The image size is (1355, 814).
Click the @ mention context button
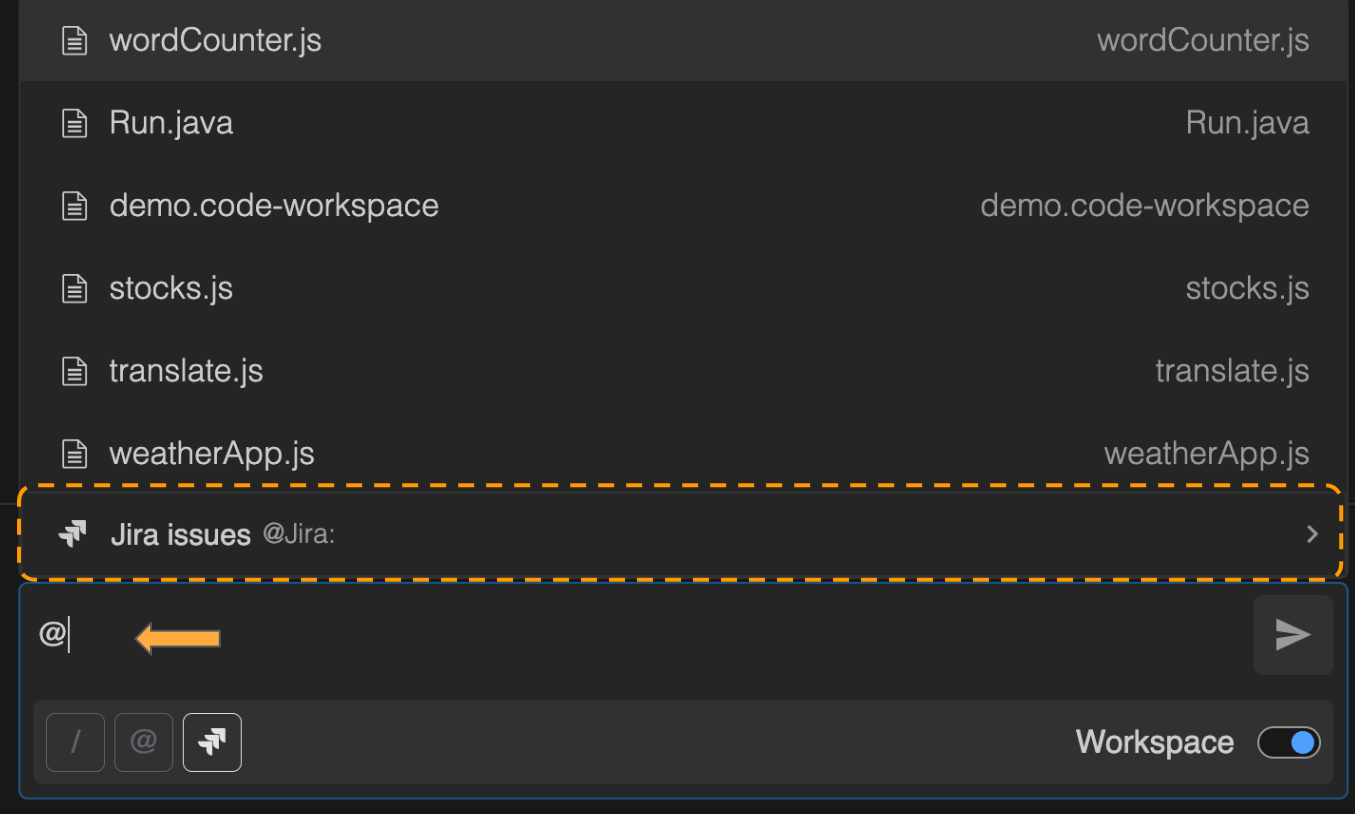[x=144, y=742]
